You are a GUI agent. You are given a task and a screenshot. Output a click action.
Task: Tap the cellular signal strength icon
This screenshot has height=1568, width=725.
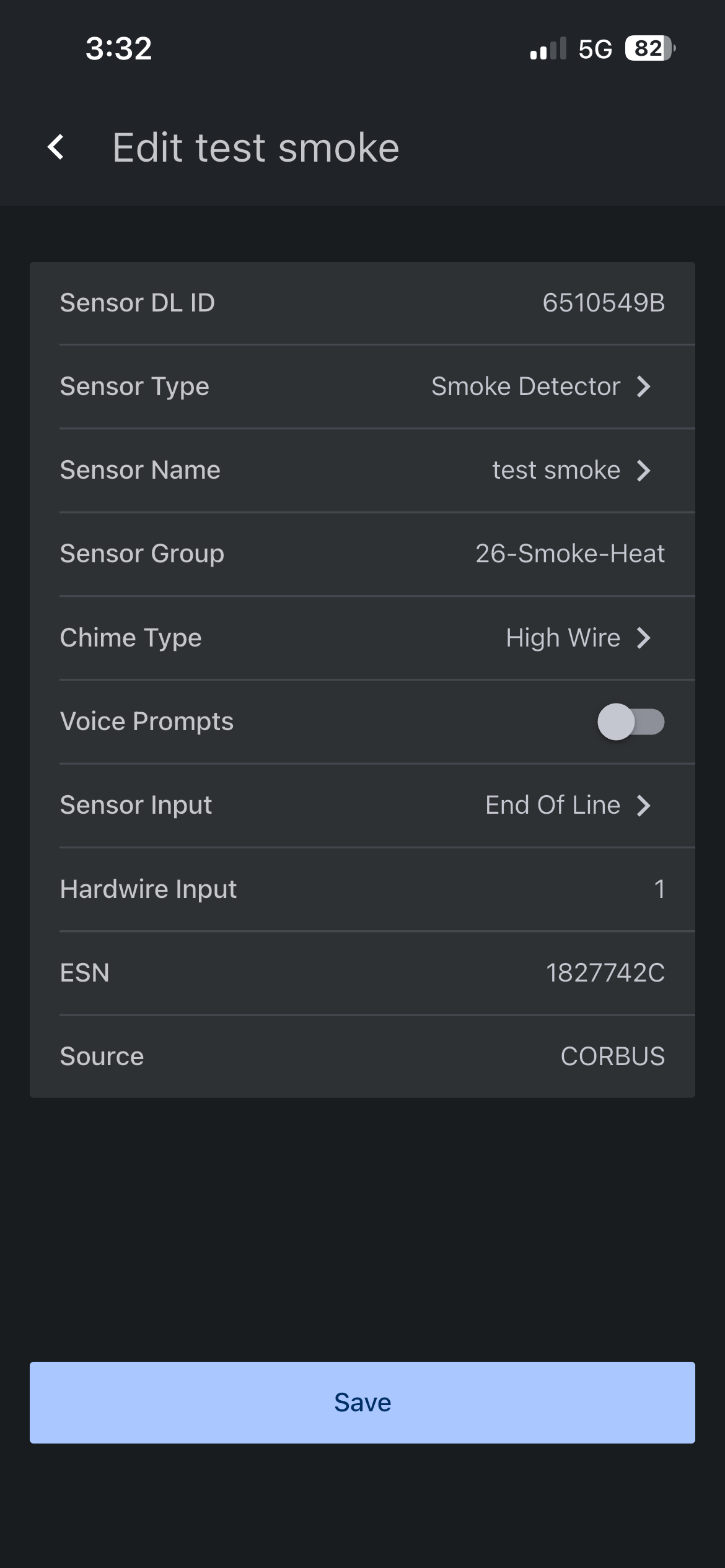[x=548, y=49]
